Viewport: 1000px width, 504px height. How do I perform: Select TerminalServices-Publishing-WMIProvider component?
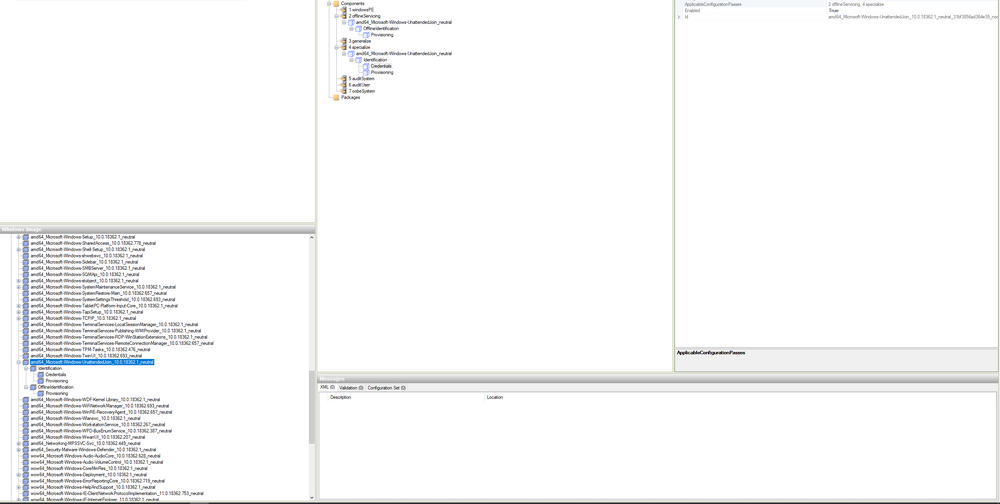click(115, 331)
